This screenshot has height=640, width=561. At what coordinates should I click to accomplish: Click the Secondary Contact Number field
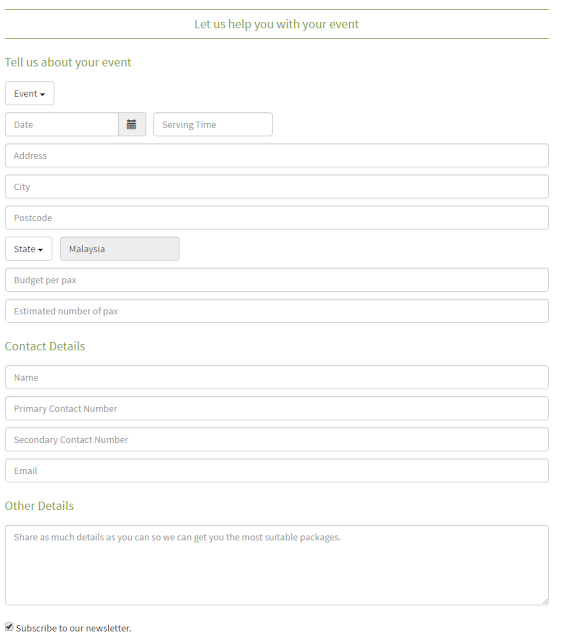pyautogui.click(x=277, y=440)
